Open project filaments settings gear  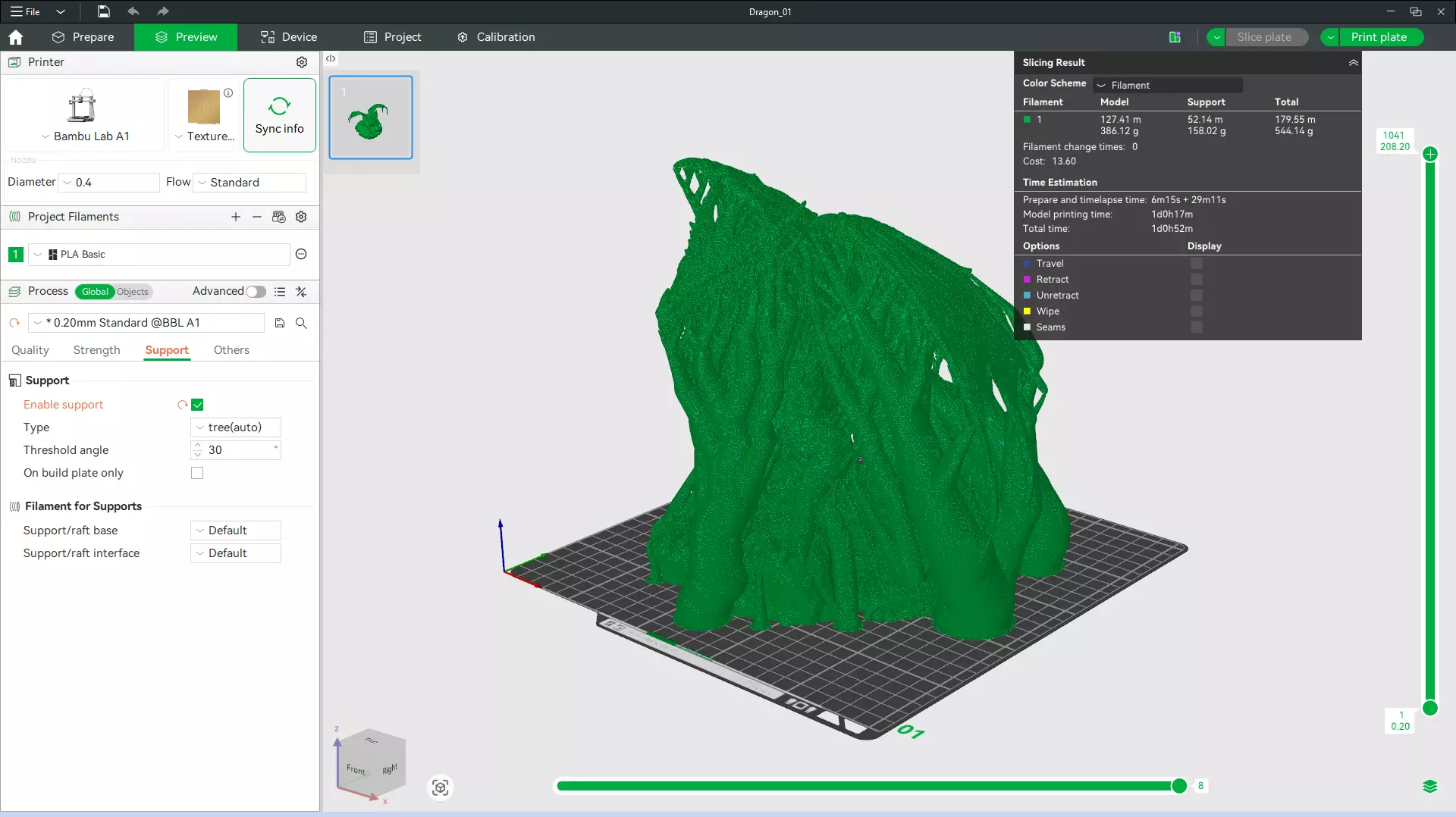pyautogui.click(x=301, y=217)
